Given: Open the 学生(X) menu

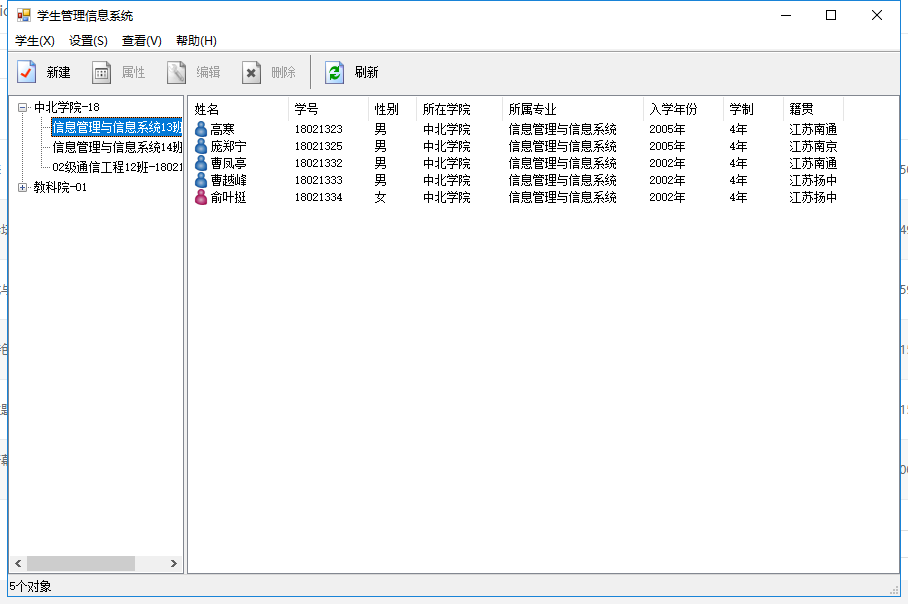Looking at the screenshot, I should point(35,41).
